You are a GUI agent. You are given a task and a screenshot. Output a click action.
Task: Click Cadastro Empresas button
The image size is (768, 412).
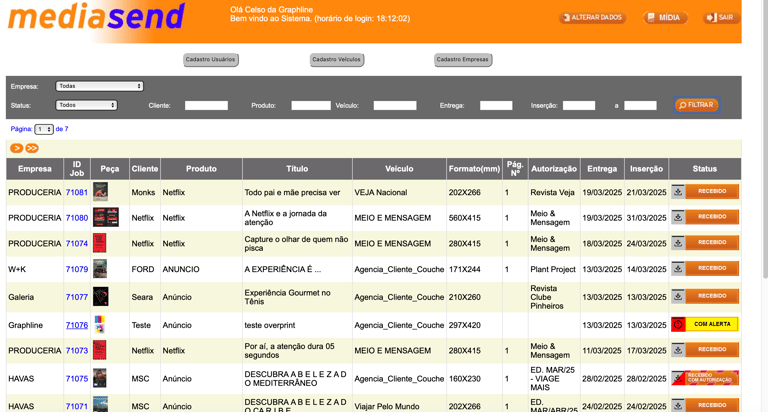click(463, 60)
